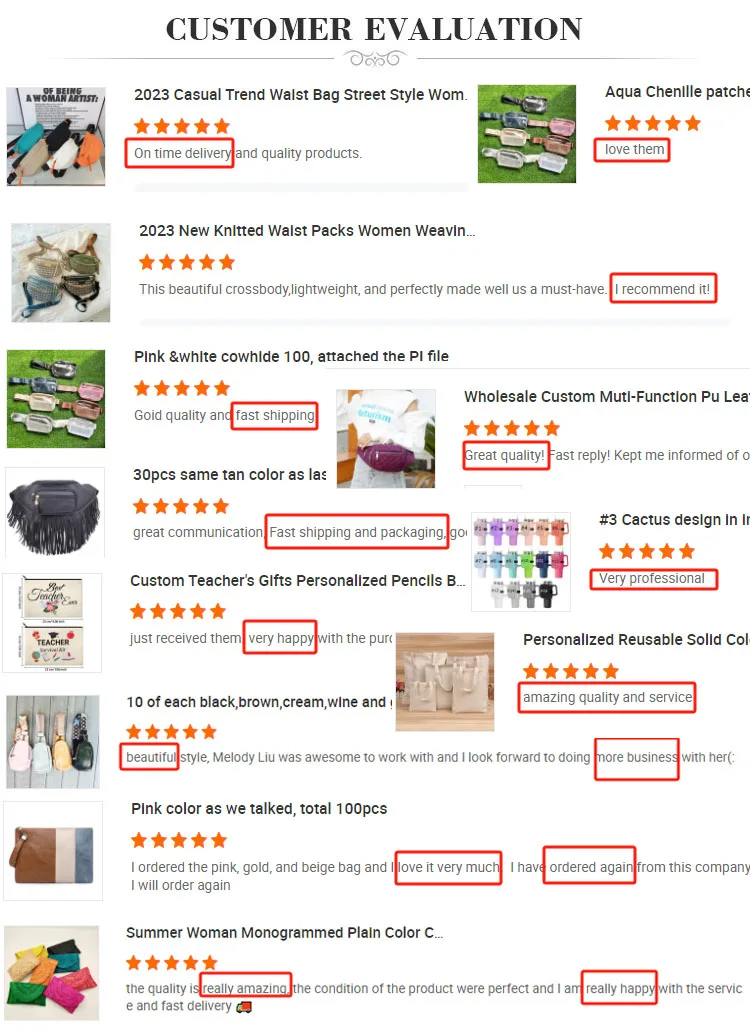
Task: Click the stars below Personalized Reusable Solid
Action: [x=571, y=671]
